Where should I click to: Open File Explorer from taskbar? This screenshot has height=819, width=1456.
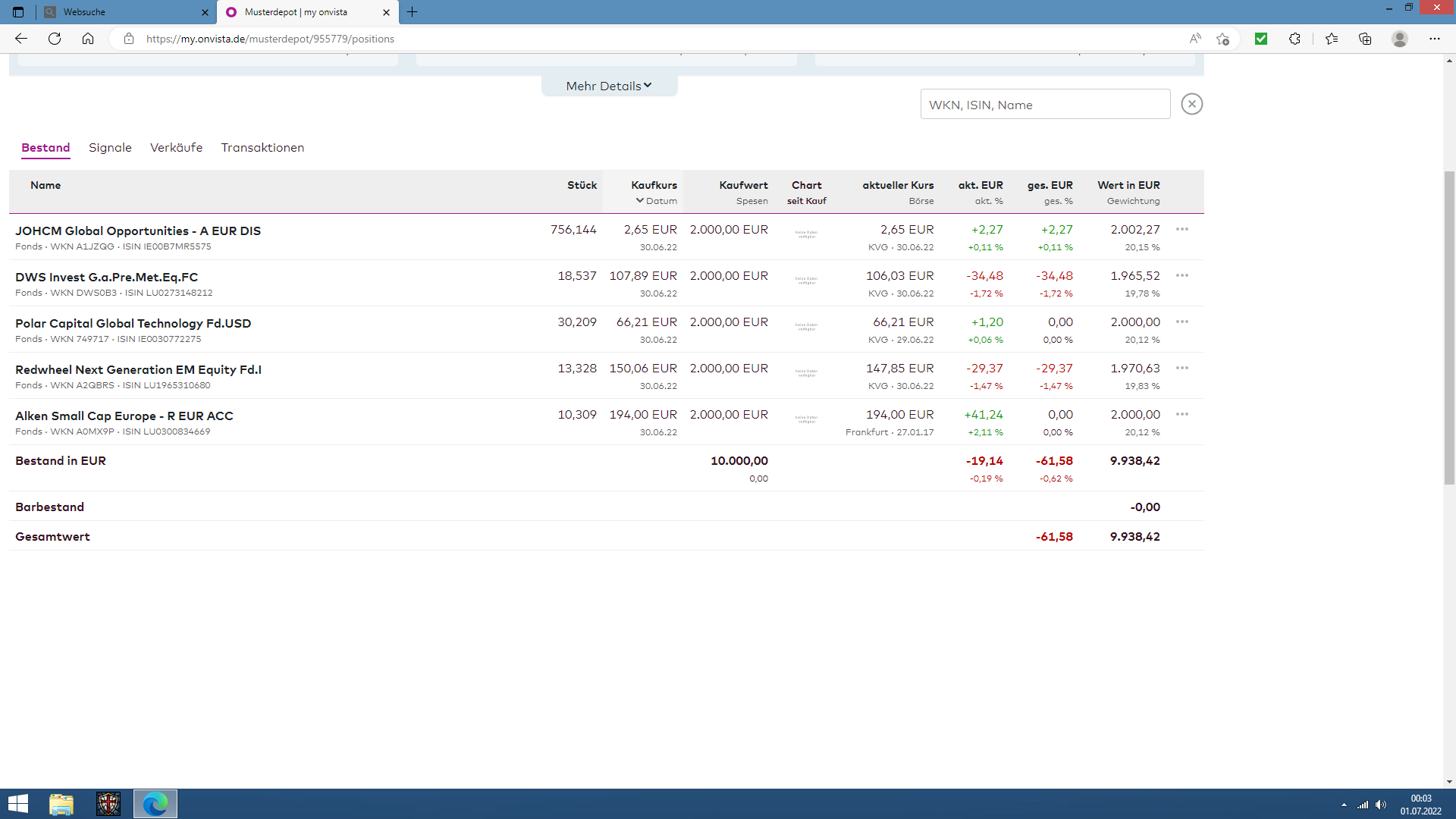point(61,804)
